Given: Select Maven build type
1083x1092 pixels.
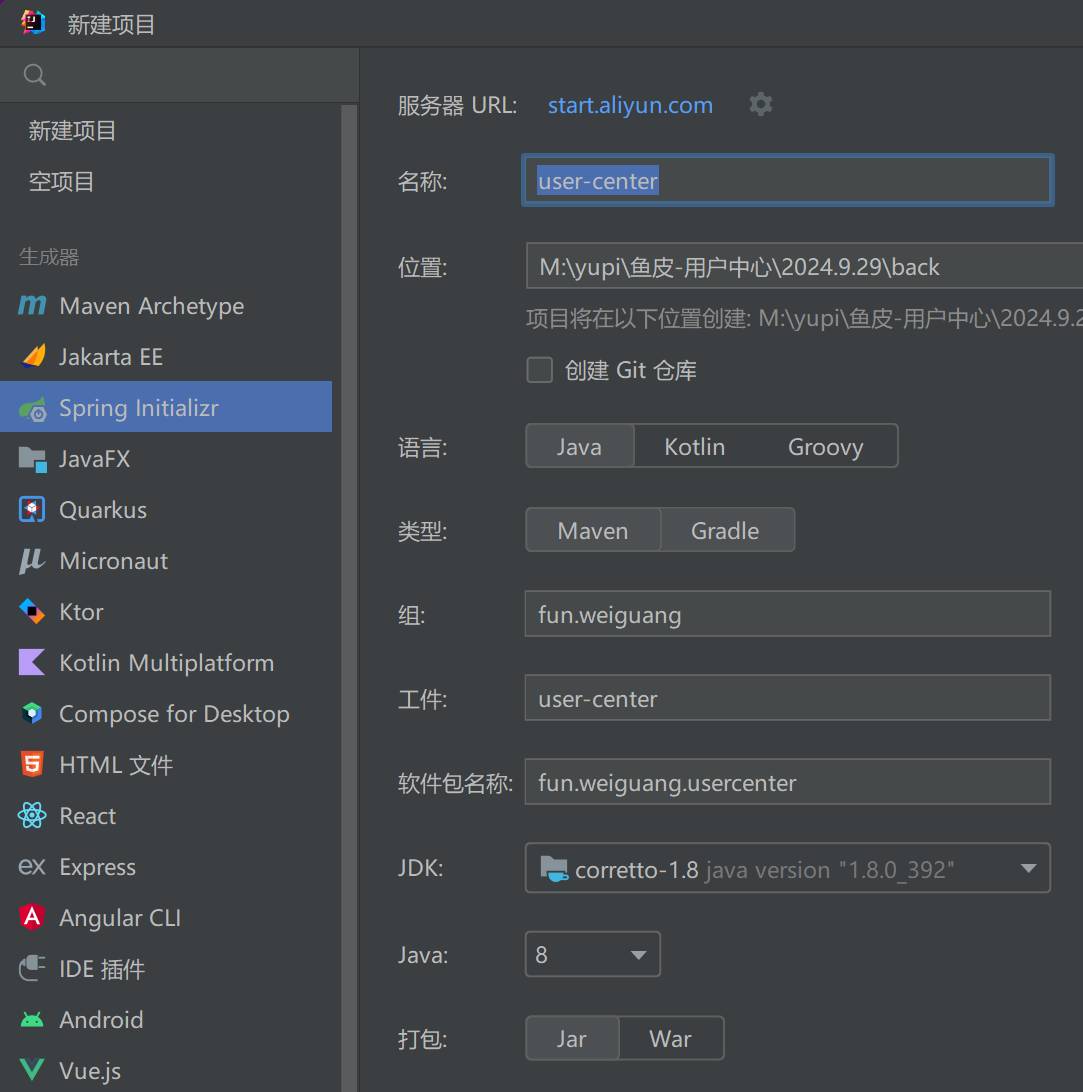Looking at the screenshot, I should pos(593,531).
